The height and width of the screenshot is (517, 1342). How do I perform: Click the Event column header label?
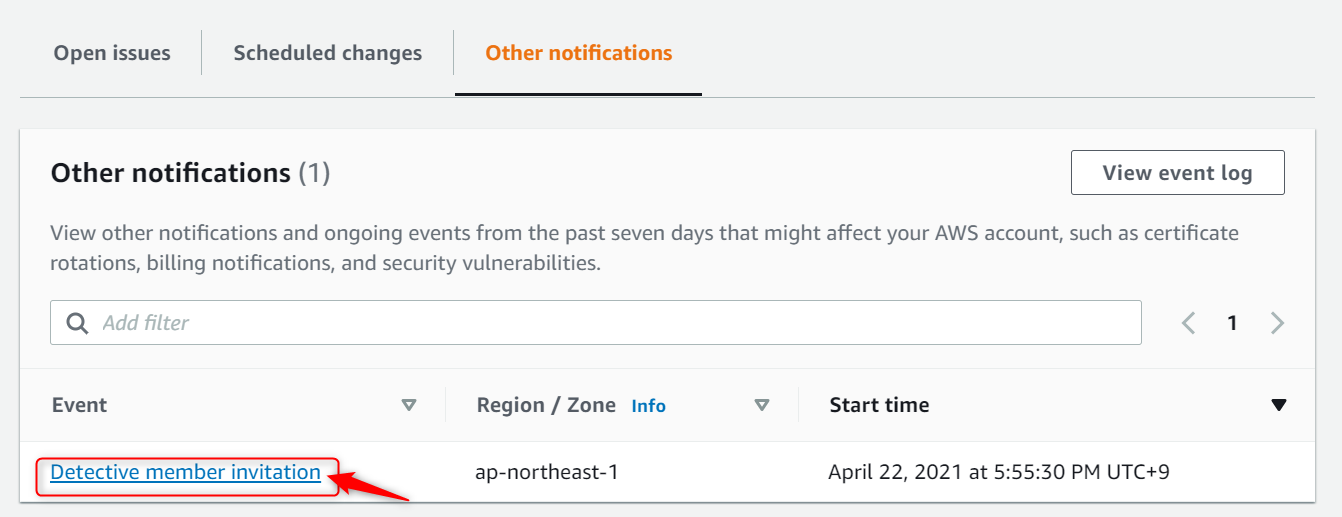(x=79, y=405)
